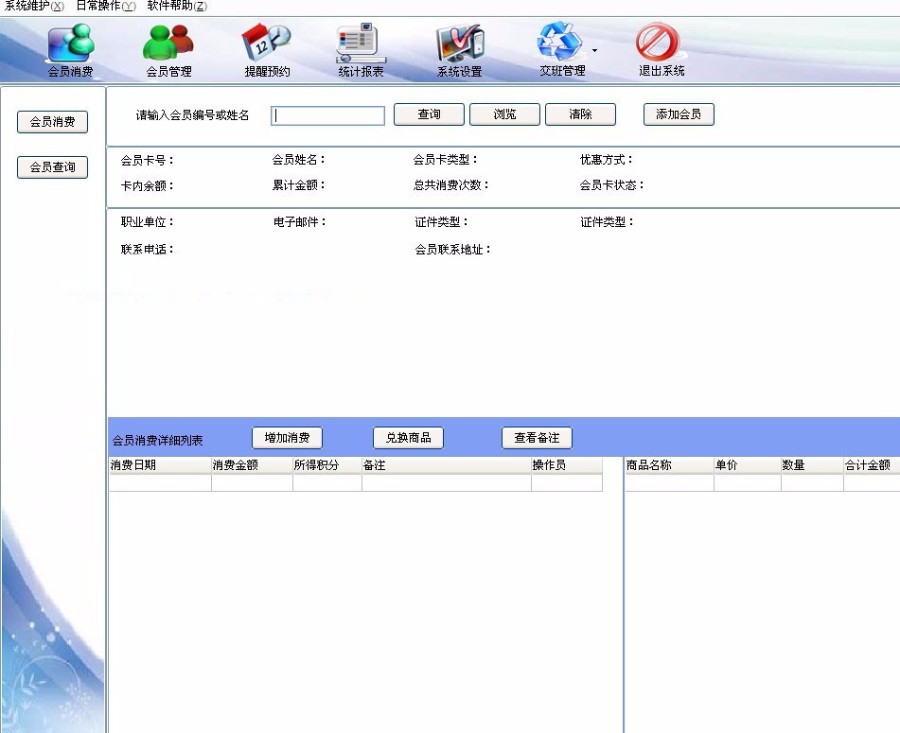Select the 商品名称 column header
This screenshot has width=900, height=733.
click(x=669, y=465)
